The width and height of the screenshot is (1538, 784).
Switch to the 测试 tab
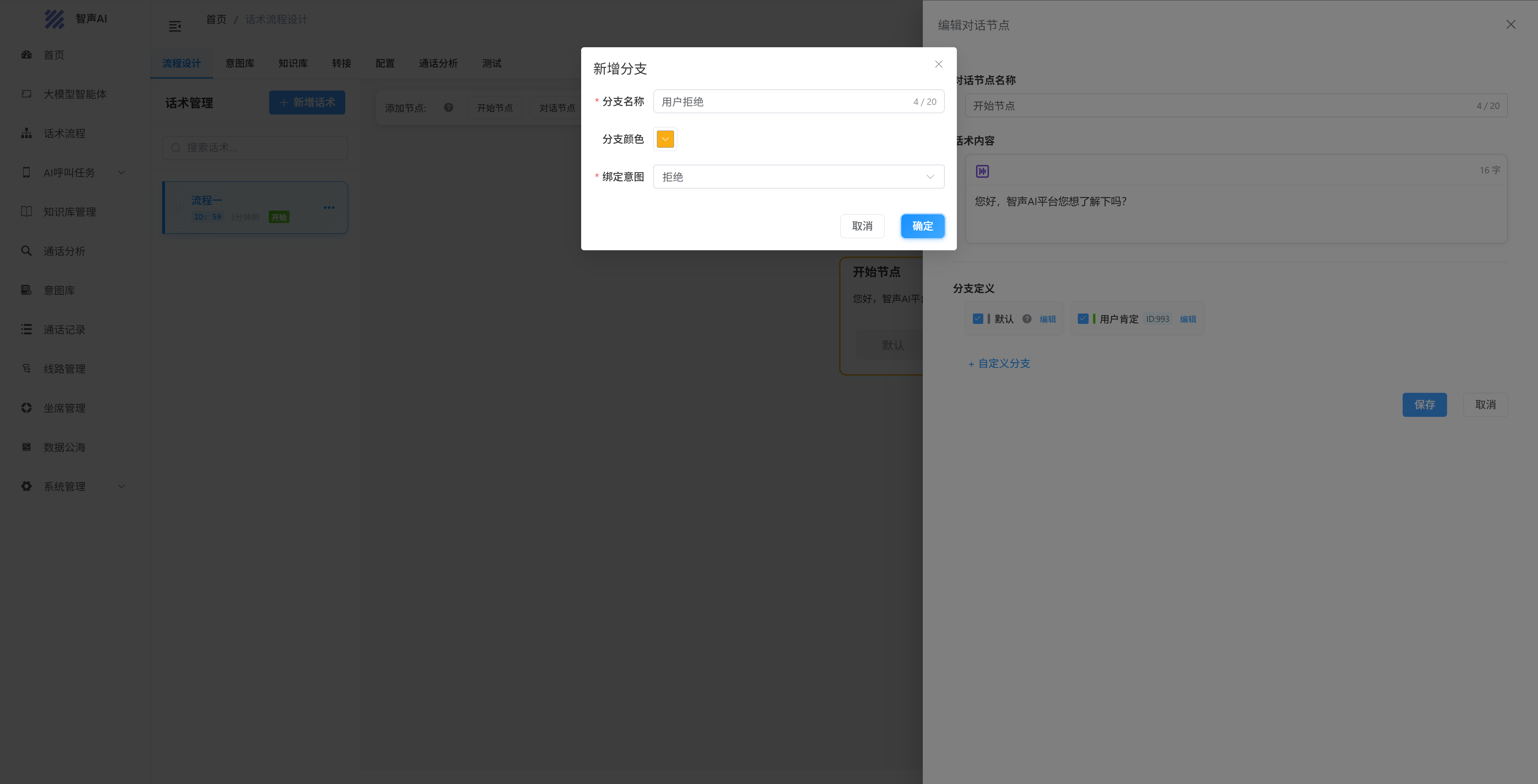[x=492, y=63]
